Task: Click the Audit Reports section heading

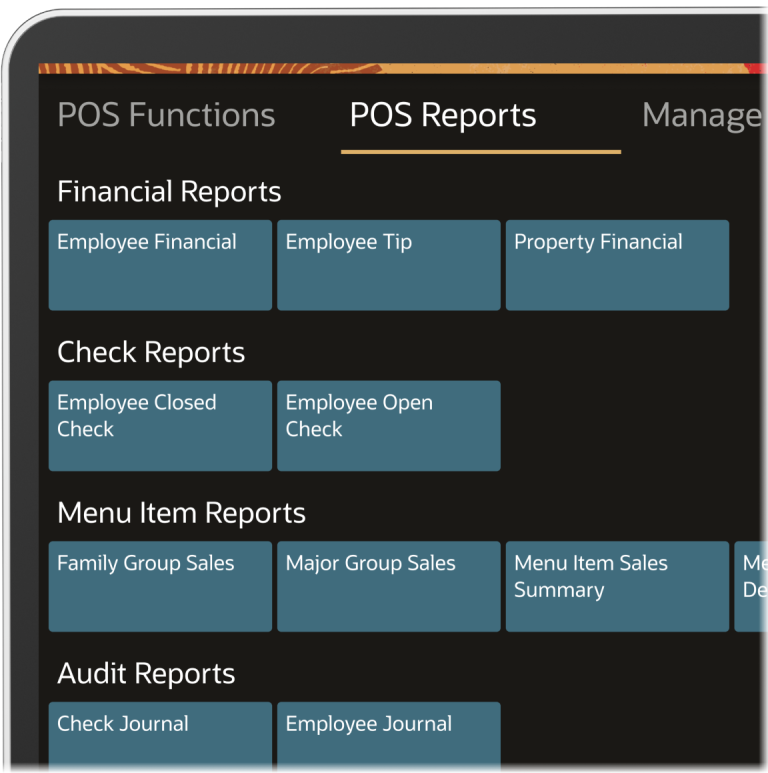Action: (x=146, y=674)
